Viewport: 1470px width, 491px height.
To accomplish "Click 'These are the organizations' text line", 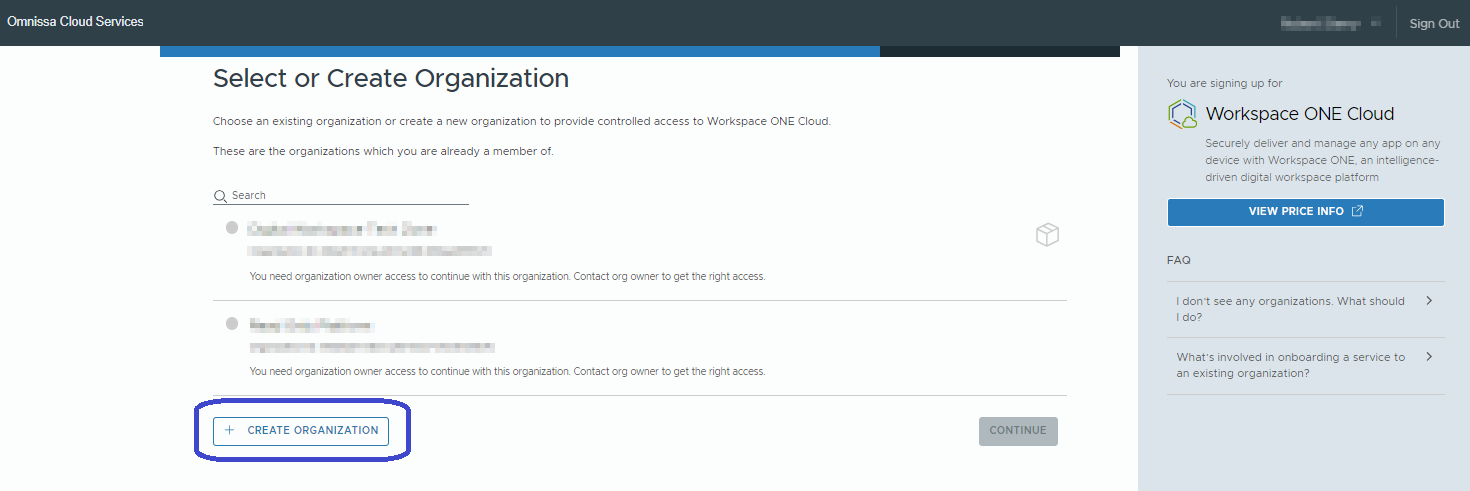I will (383, 152).
